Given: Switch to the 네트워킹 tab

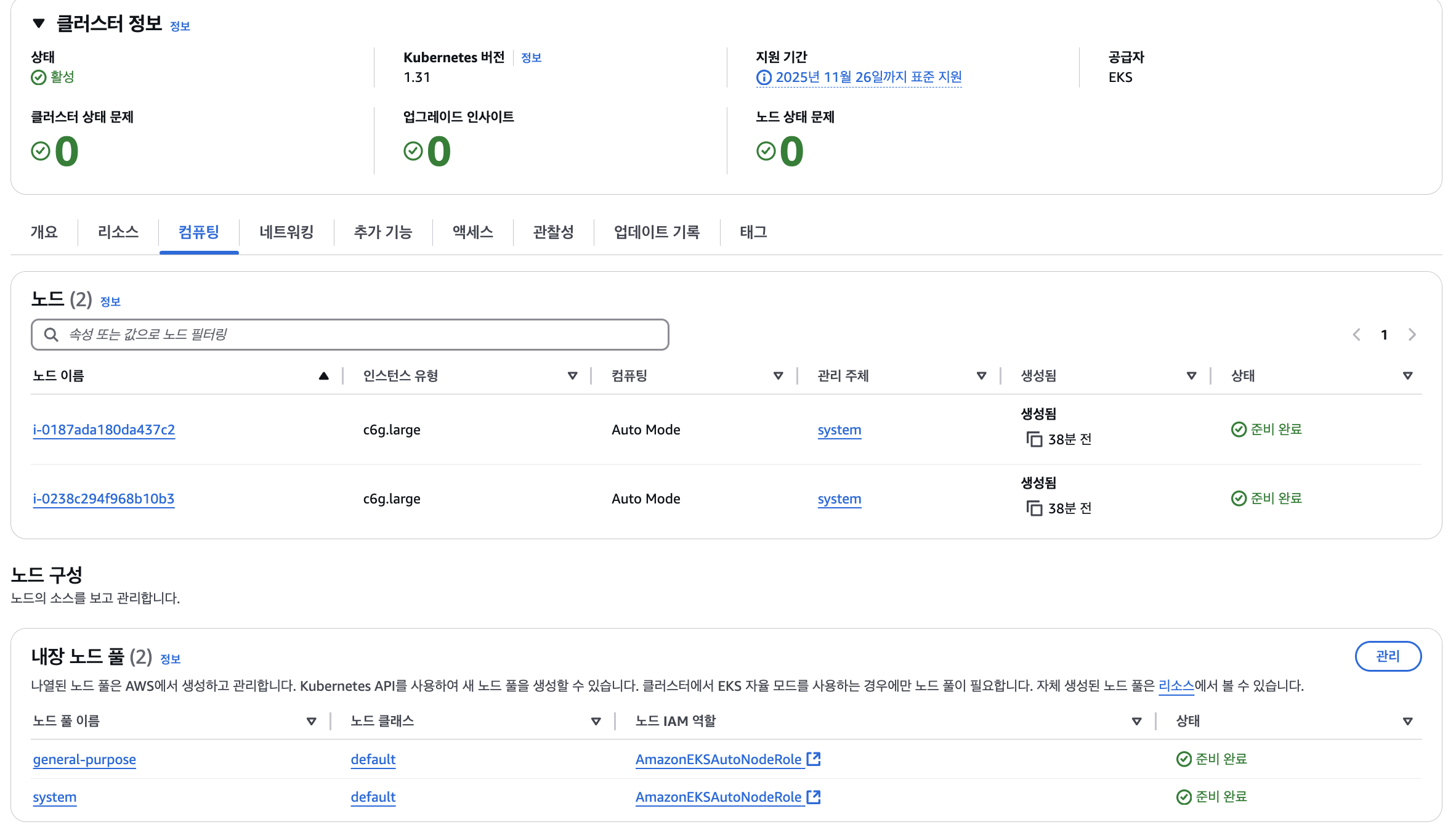Looking at the screenshot, I should coord(286,232).
